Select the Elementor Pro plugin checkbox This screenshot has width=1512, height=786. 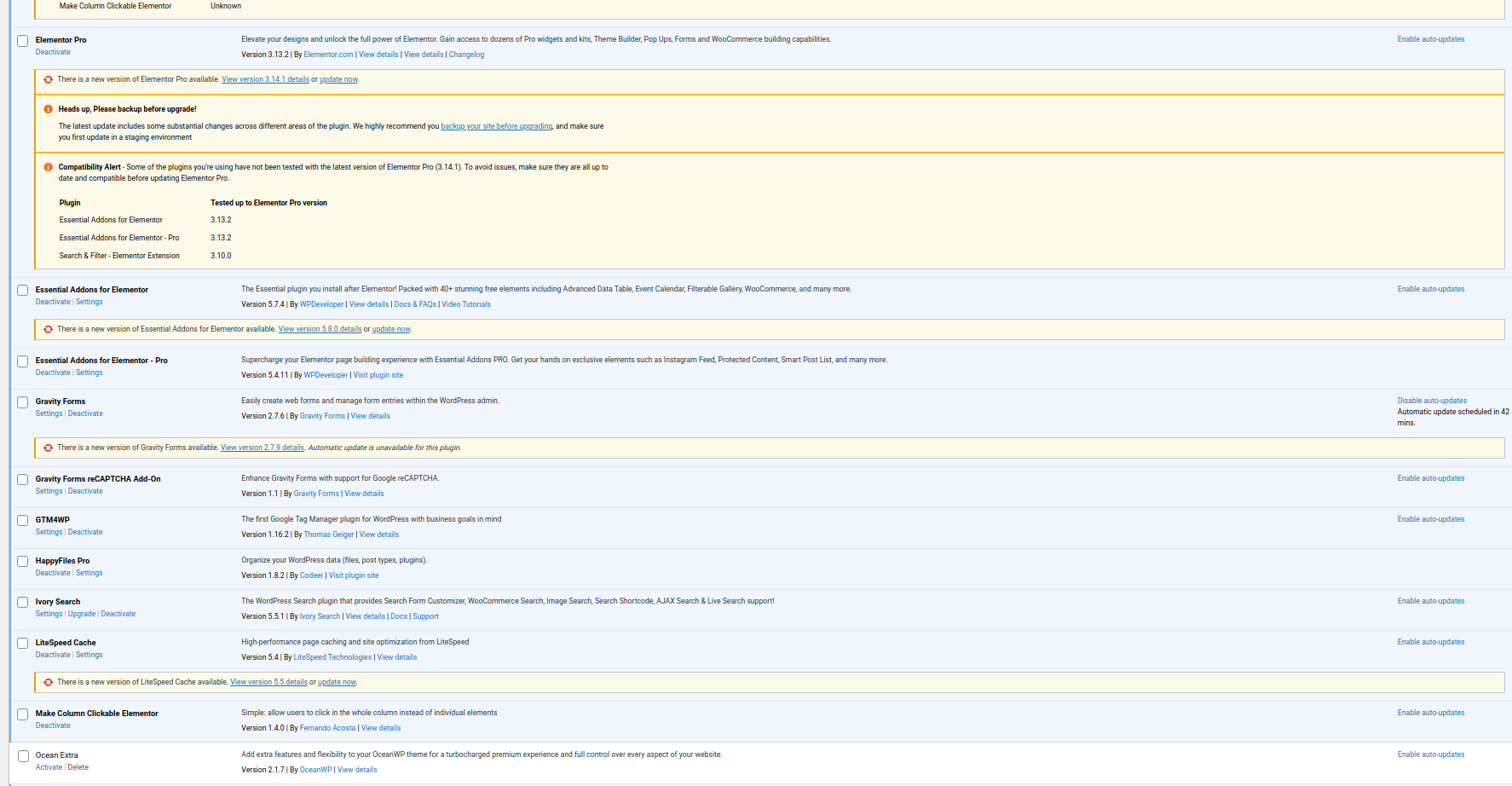tap(23, 41)
